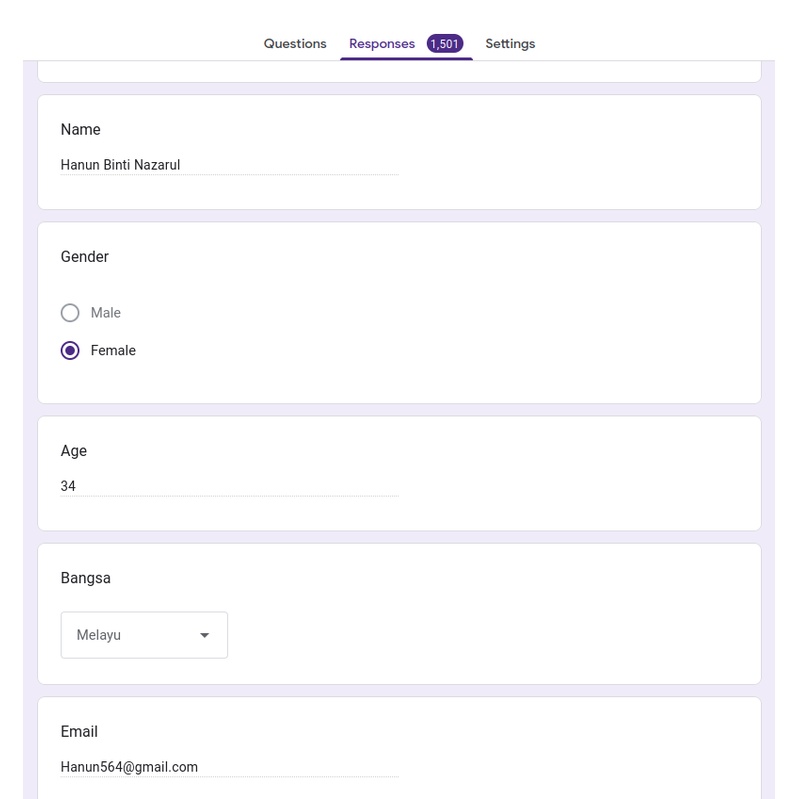Click the Age question title
This screenshot has height=799, width=799.
[x=74, y=451]
